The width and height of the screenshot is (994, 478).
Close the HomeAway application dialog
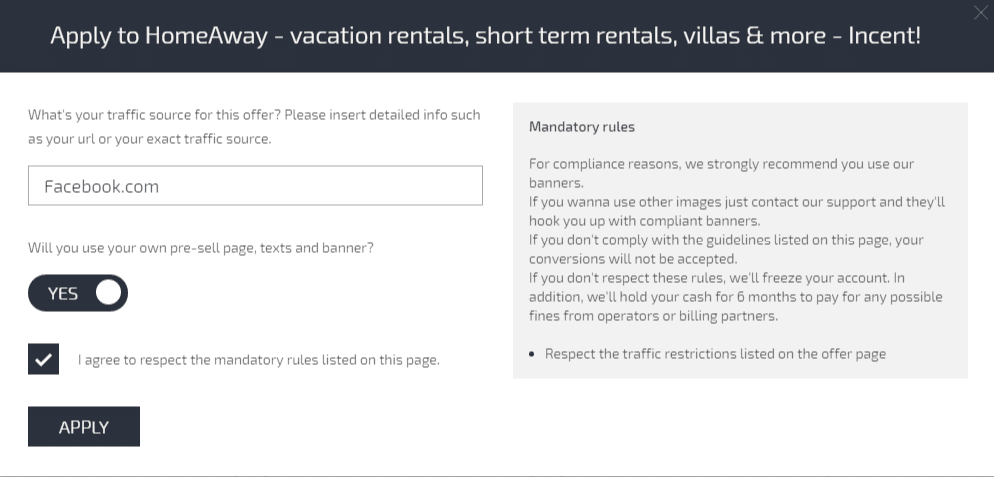(980, 13)
